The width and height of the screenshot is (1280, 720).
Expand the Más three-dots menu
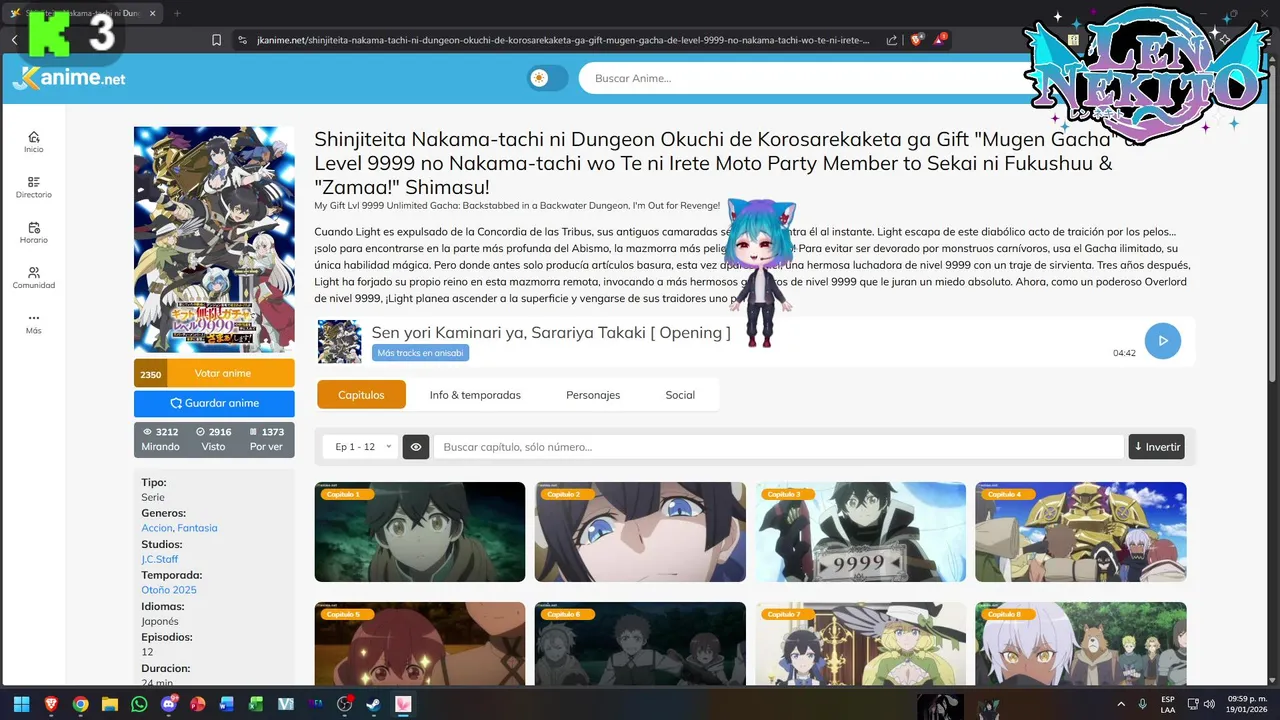pyautogui.click(x=34, y=323)
